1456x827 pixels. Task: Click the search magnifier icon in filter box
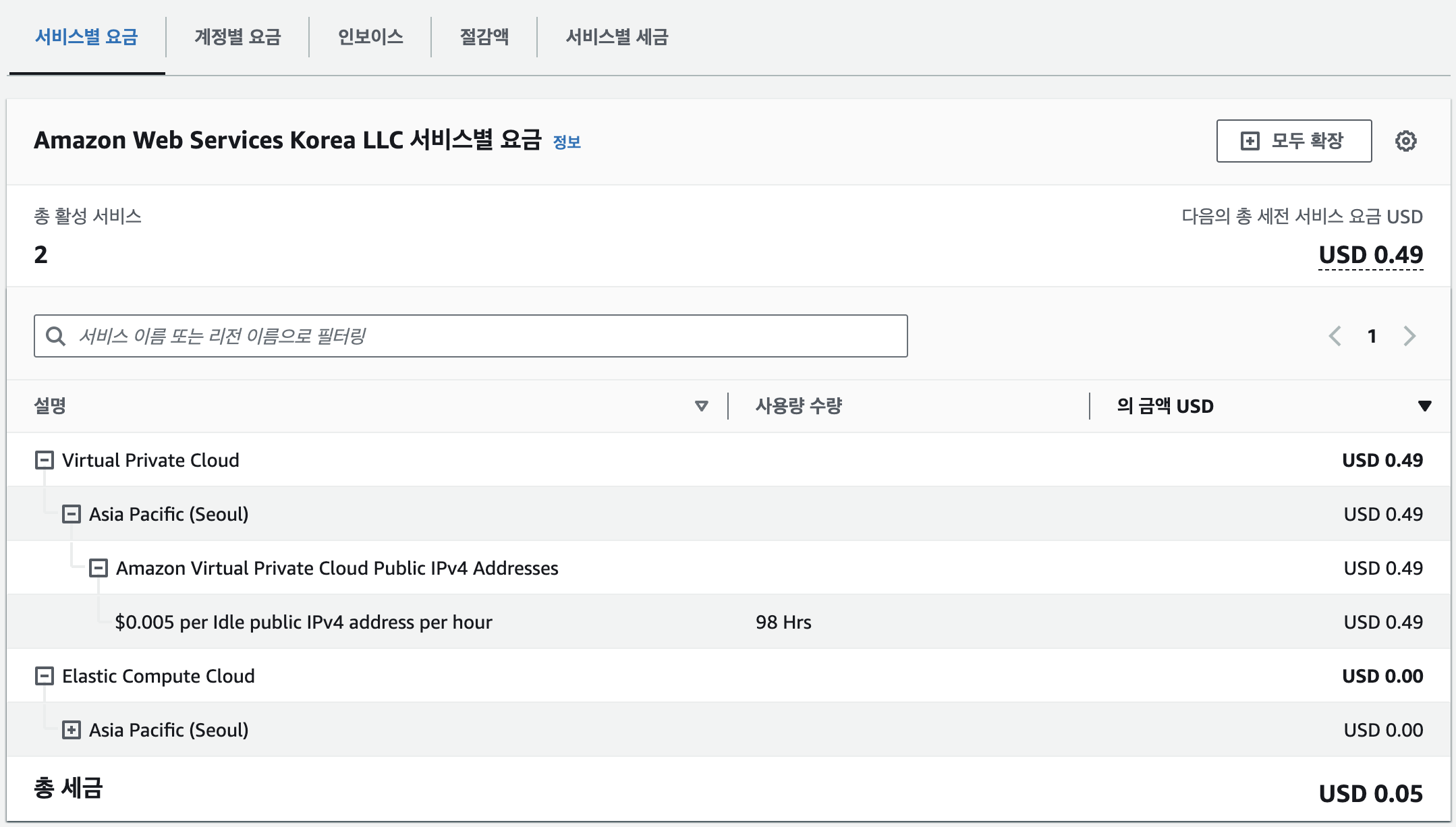(55, 336)
